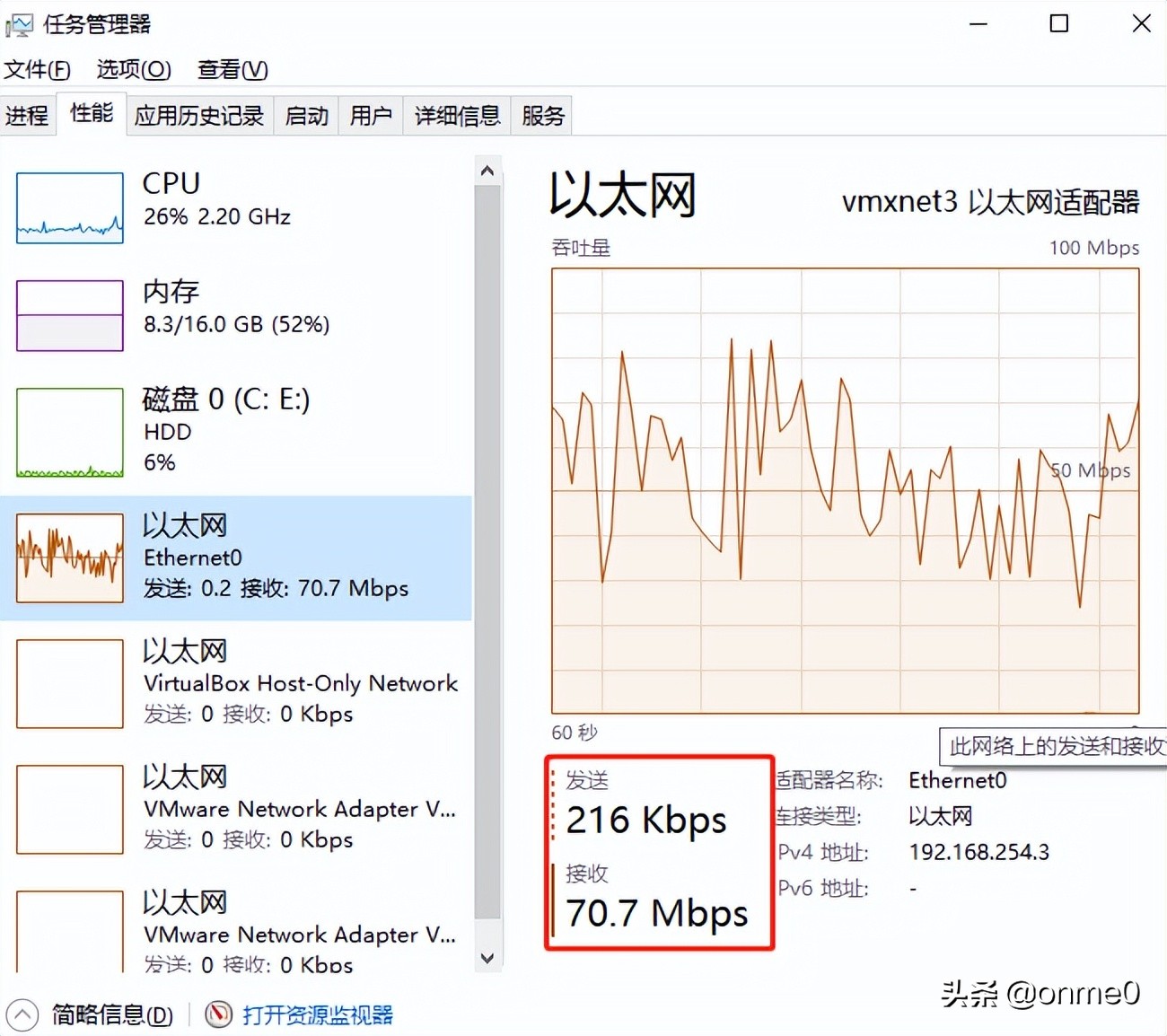This screenshot has height=1036, width=1167.
Task: Open the 查看 (View) menu
Action: pyautogui.click(x=232, y=69)
